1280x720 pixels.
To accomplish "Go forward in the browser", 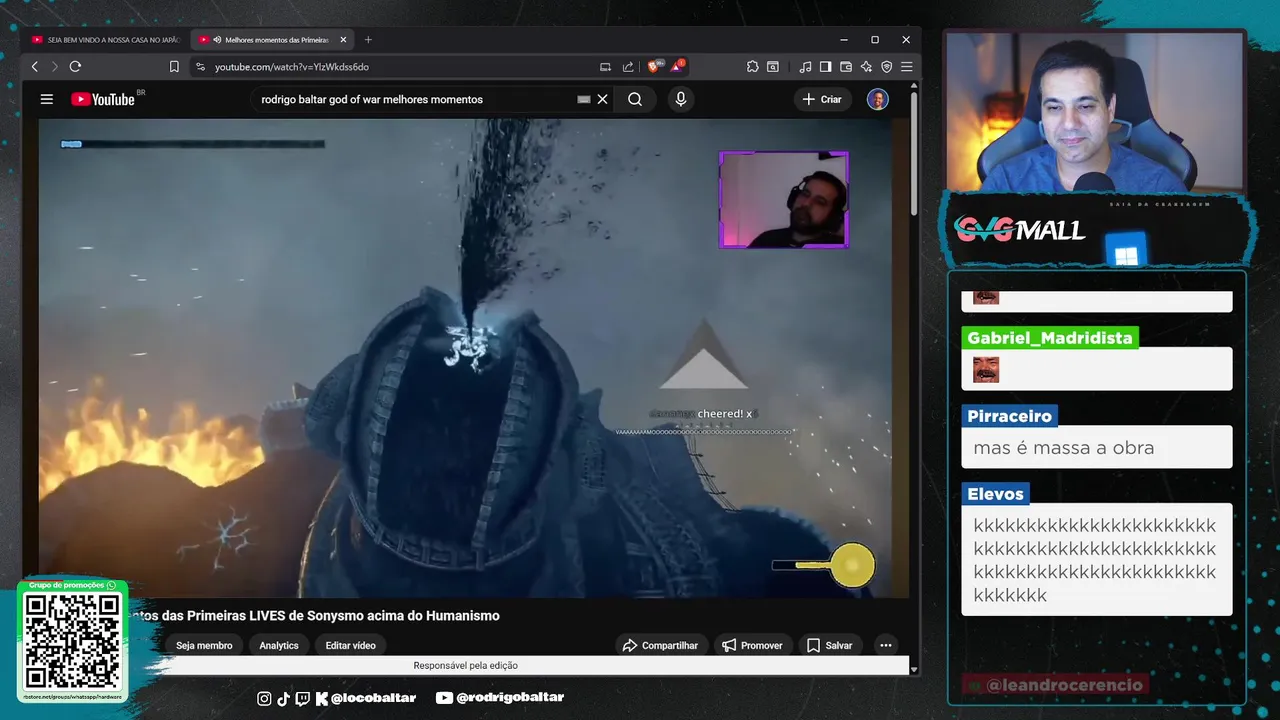I will pos(54,67).
